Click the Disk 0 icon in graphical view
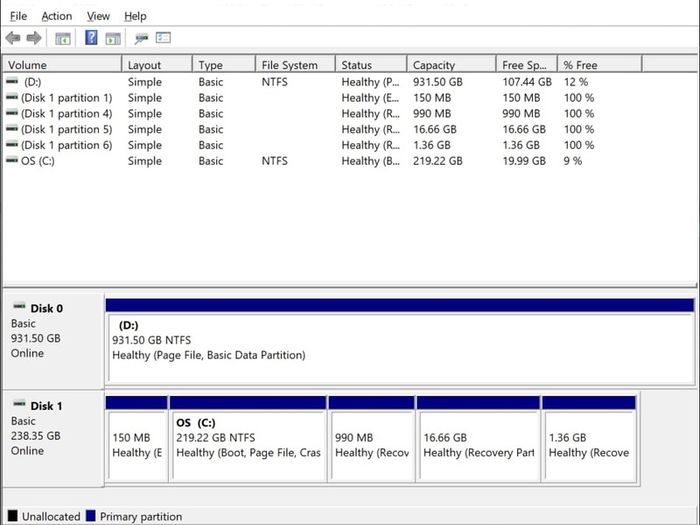 click(19, 307)
